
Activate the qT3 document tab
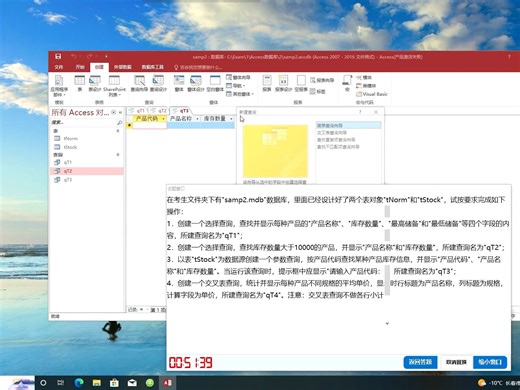click(180, 110)
